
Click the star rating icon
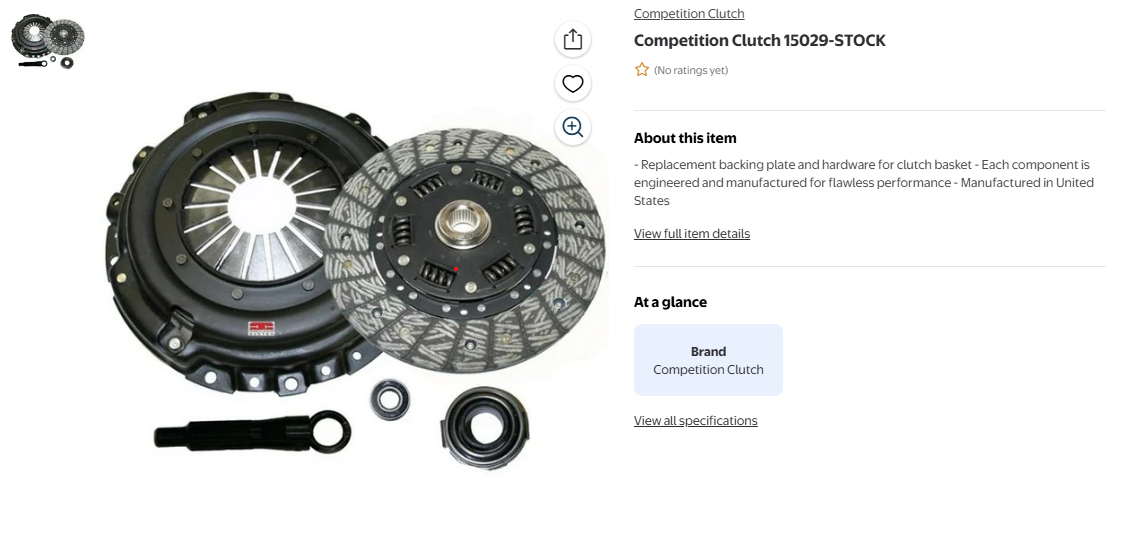pos(642,70)
